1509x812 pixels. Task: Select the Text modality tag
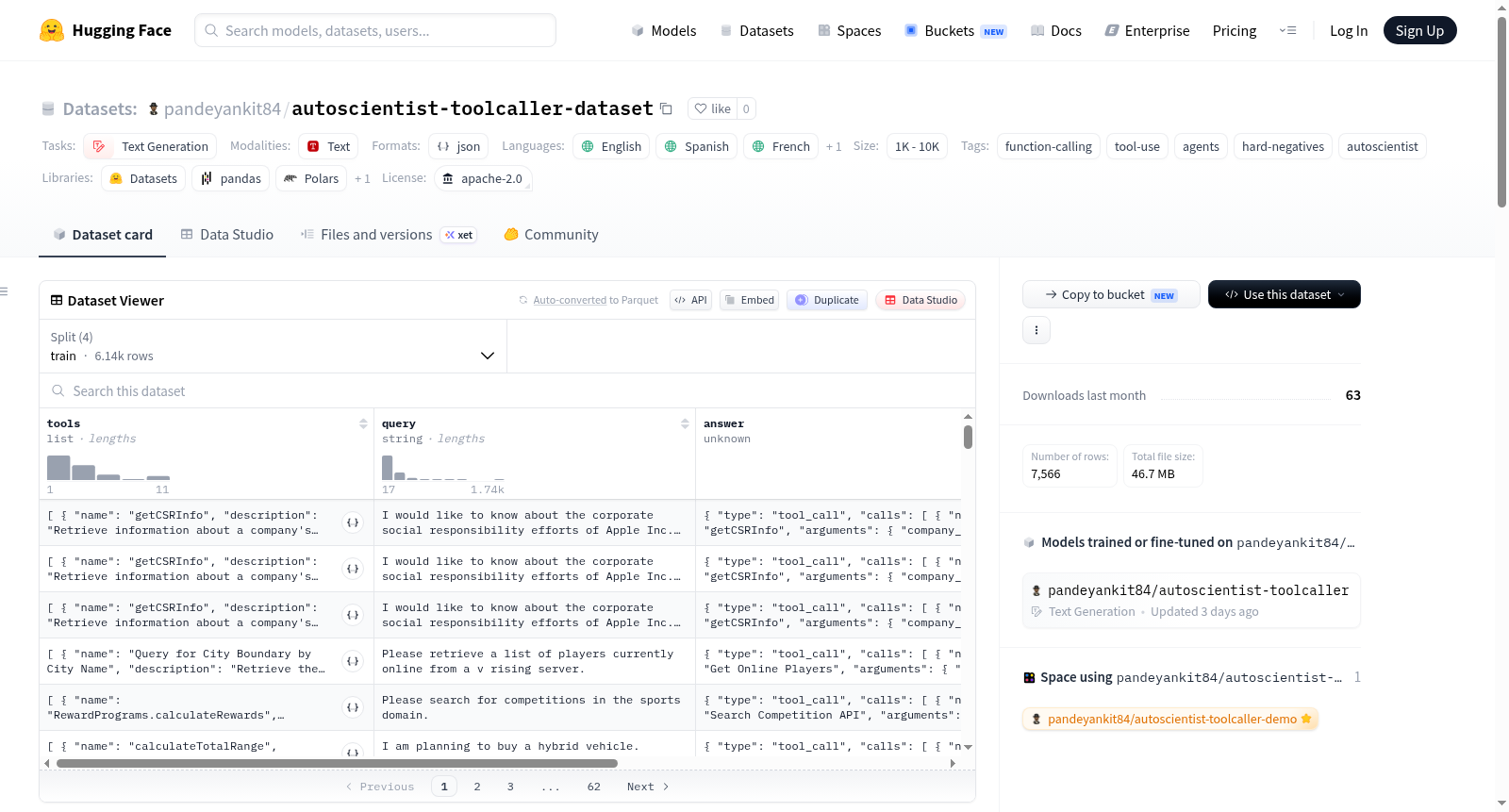[328, 146]
